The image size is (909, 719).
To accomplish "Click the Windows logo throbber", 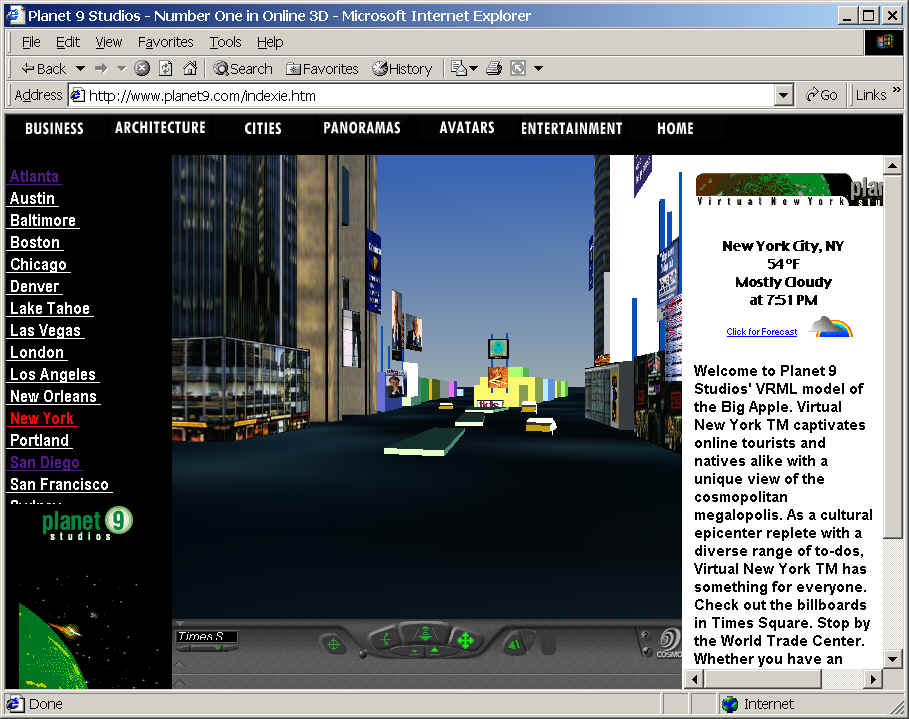I will (x=885, y=42).
